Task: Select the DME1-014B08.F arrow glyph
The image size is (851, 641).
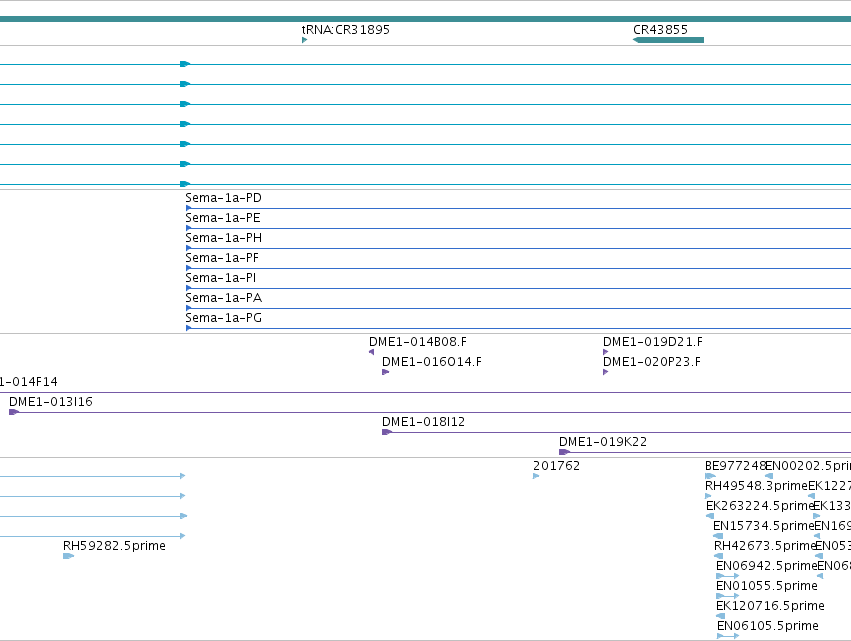Action: pyautogui.click(x=371, y=352)
